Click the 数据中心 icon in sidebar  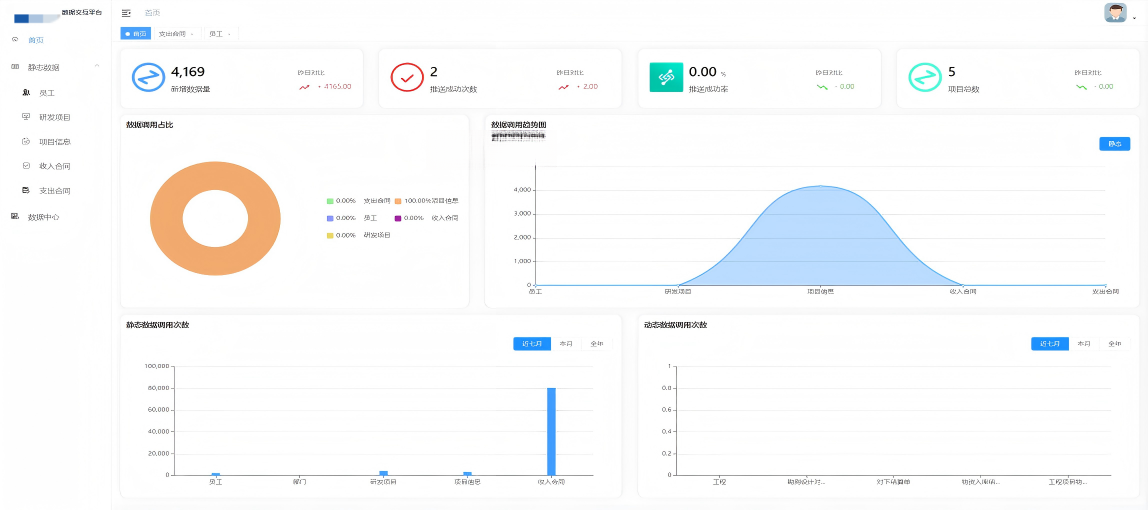click(x=15, y=216)
